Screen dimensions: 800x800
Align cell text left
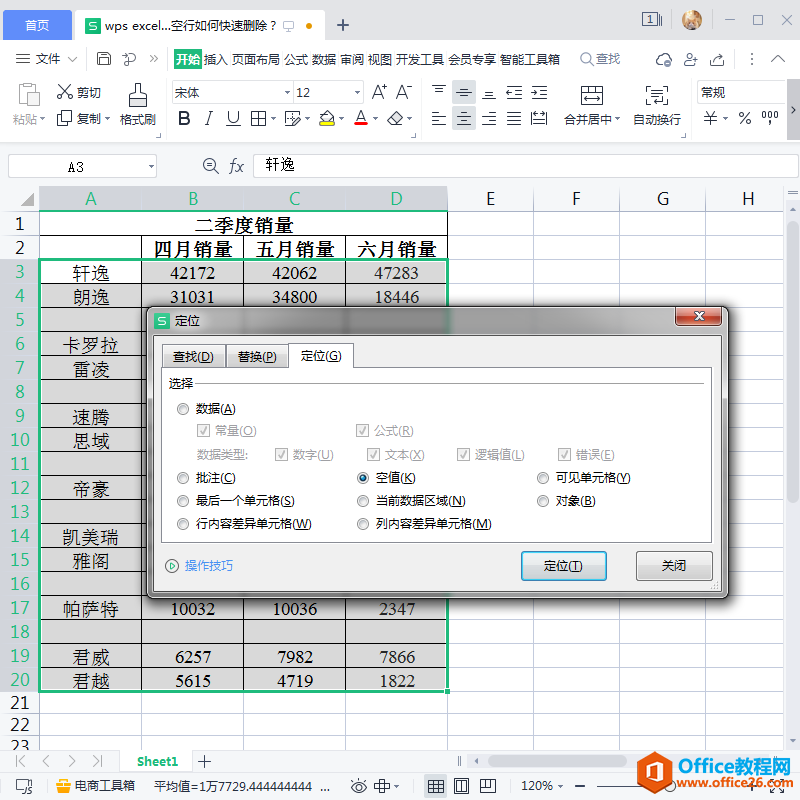pyautogui.click(x=439, y=119)
